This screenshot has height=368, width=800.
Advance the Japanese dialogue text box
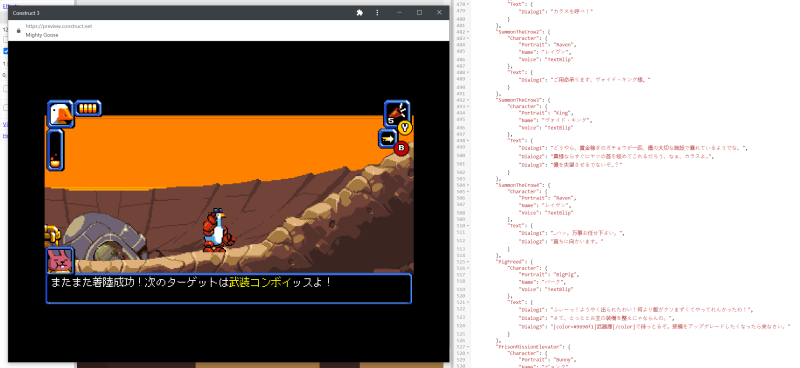pos(229,289)
